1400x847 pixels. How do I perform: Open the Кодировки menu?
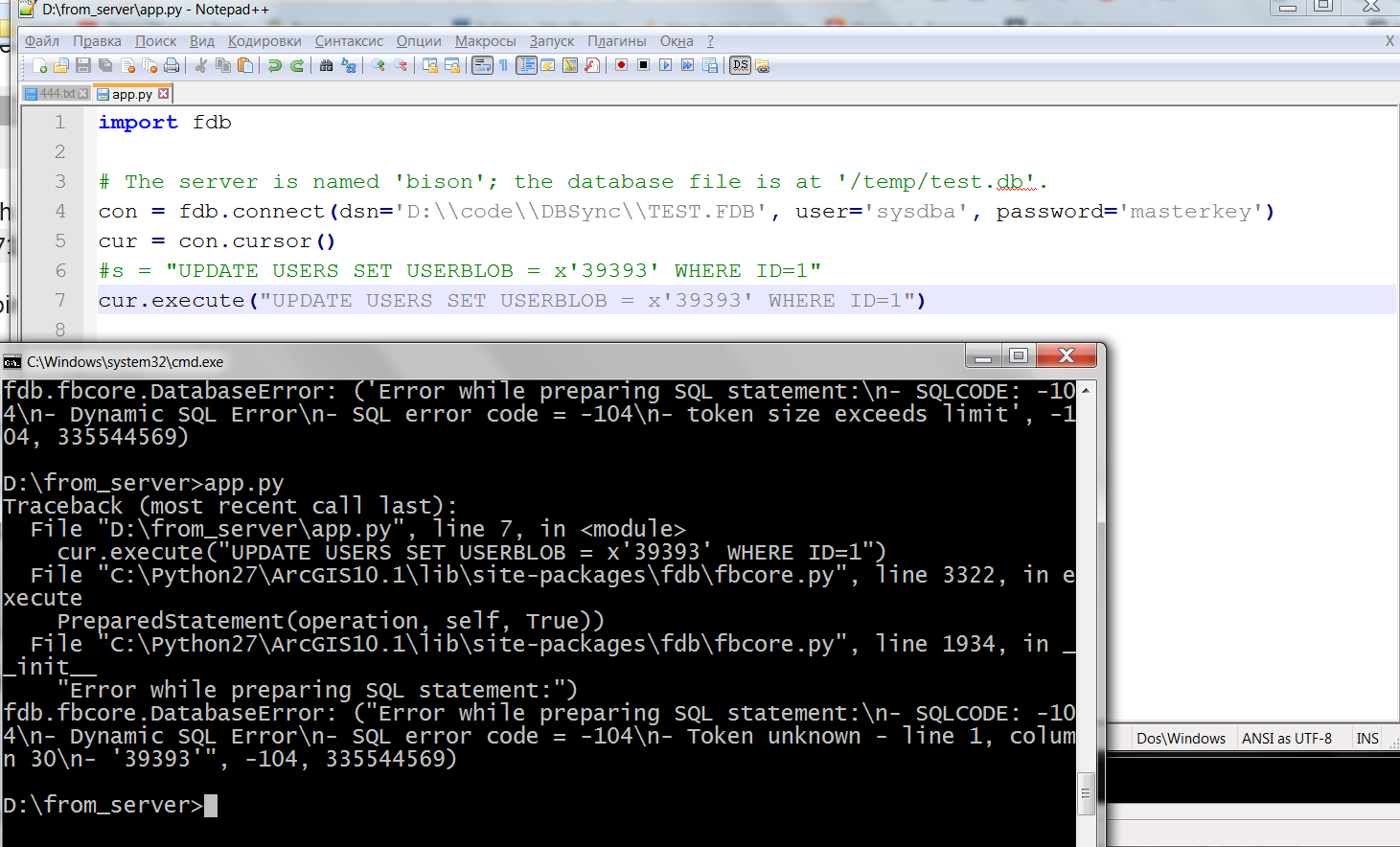264,41
